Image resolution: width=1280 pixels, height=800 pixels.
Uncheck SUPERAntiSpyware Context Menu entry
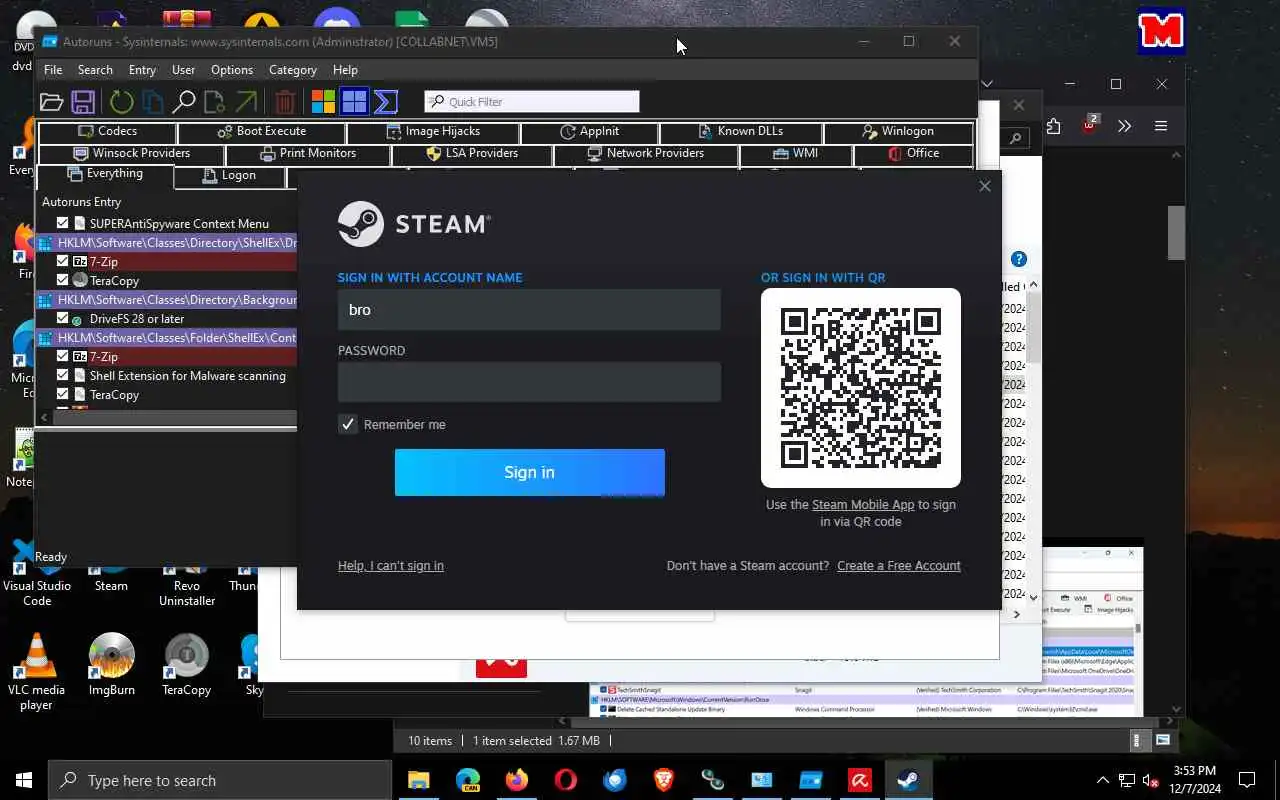[63, 223]
